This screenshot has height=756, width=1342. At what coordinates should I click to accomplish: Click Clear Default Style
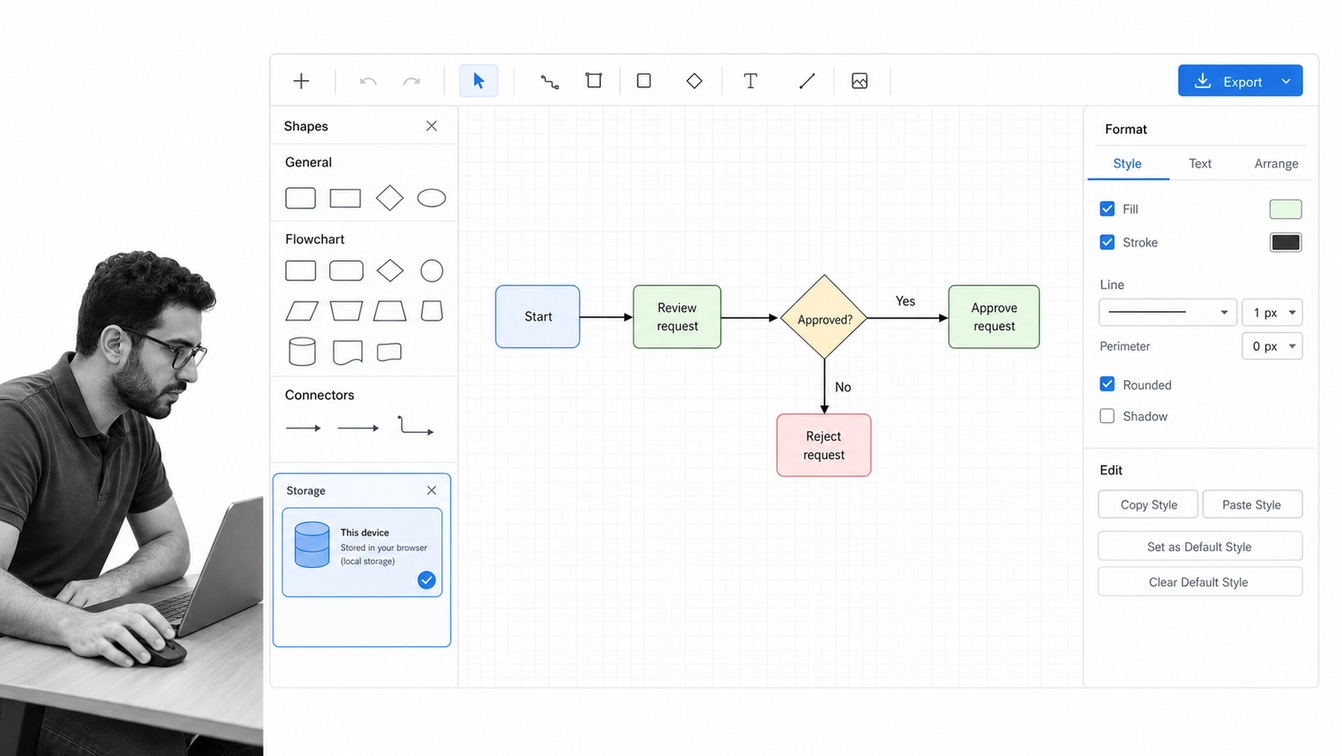point(1200,582)
